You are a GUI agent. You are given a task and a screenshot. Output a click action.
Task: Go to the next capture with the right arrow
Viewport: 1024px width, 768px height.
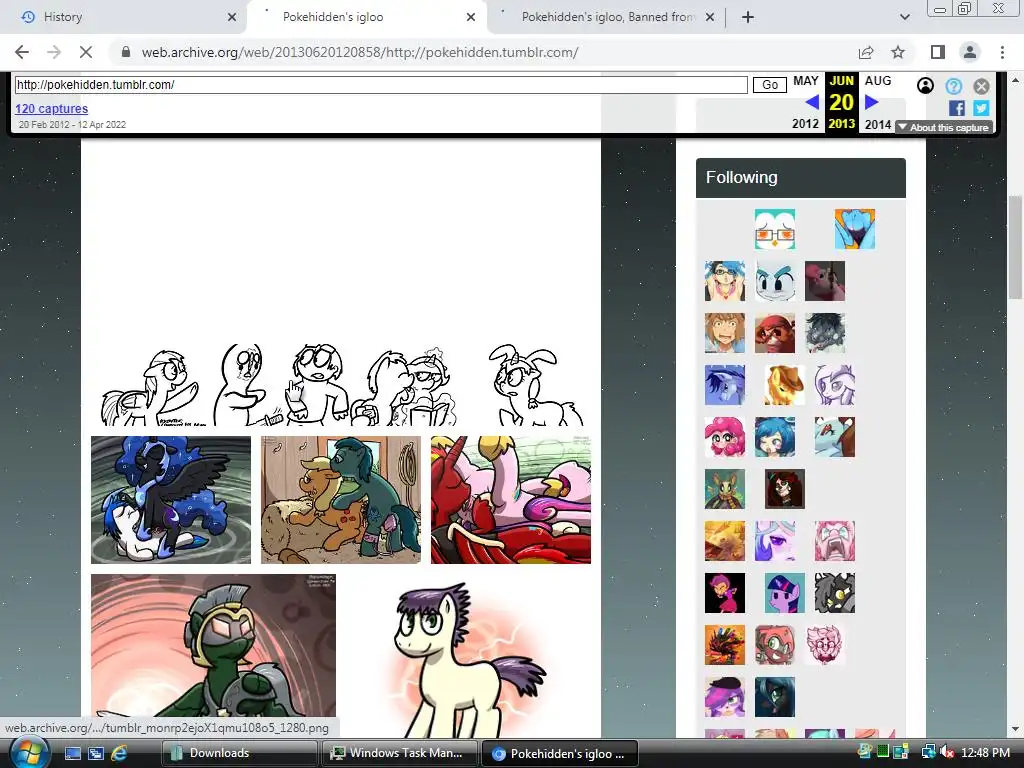(871, 102)
